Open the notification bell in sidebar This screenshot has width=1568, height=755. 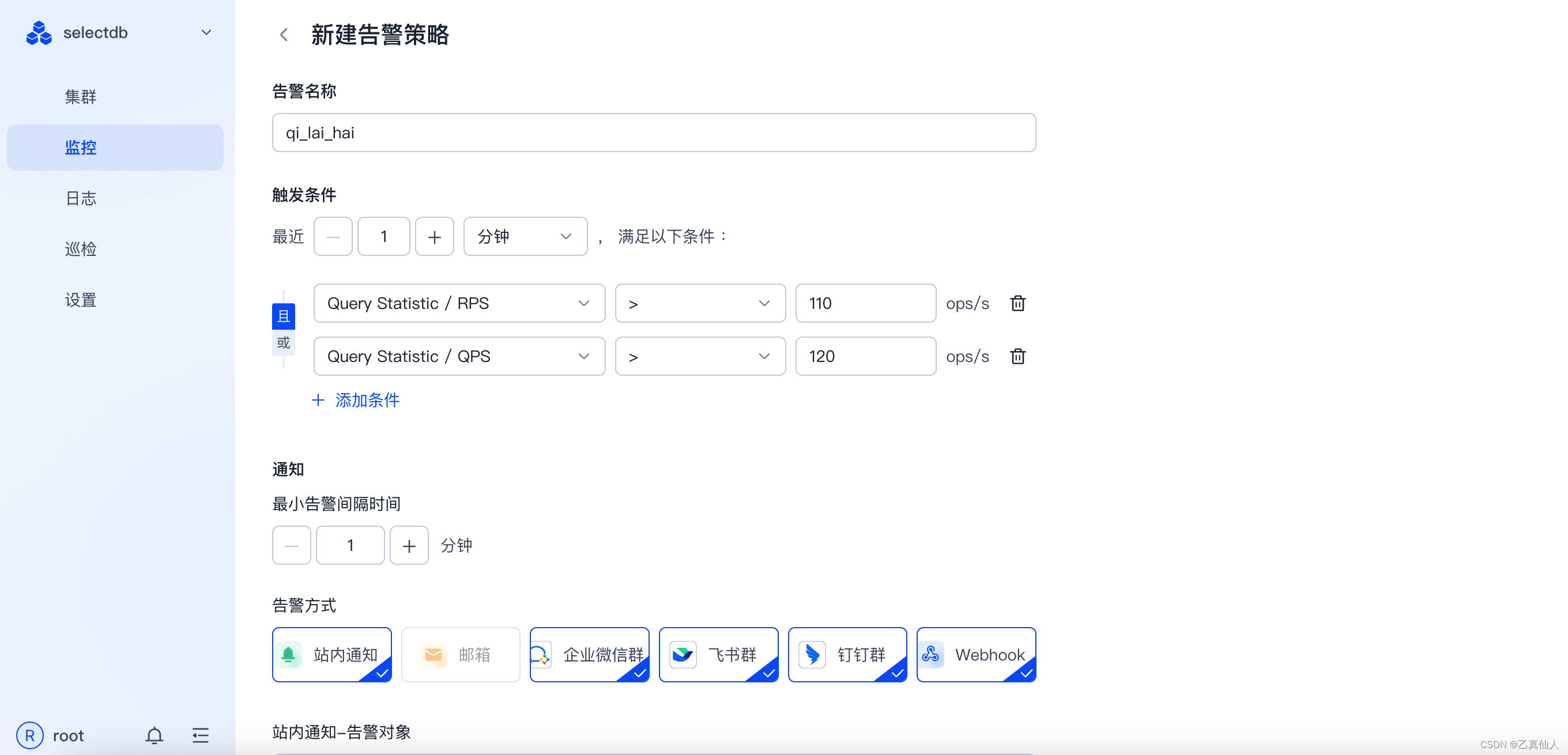[154, 735]
